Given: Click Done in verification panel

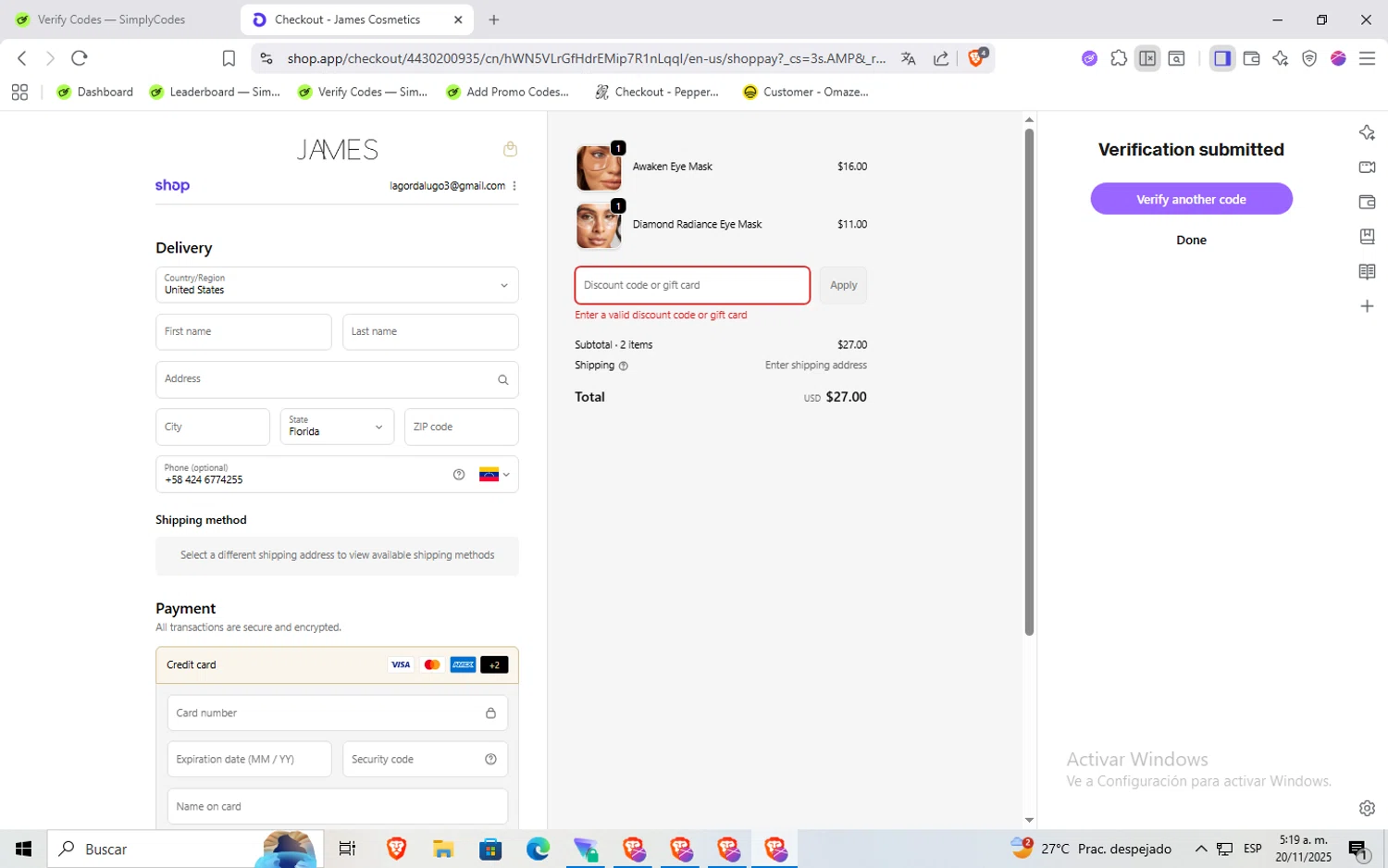Looking at the screenshot, I should coord(1191,240).
